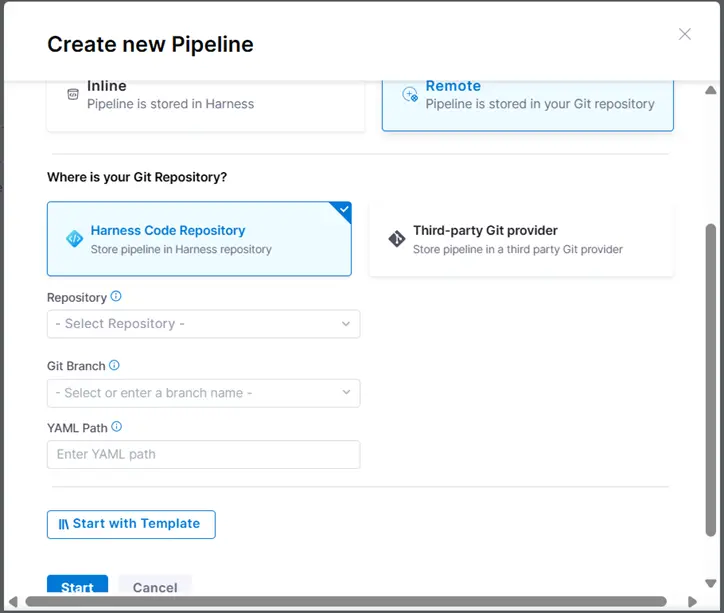This screenshot has height=613, width=724.
Task: Show info tooltip next to YAML Path label
Action: click(117, 427)
